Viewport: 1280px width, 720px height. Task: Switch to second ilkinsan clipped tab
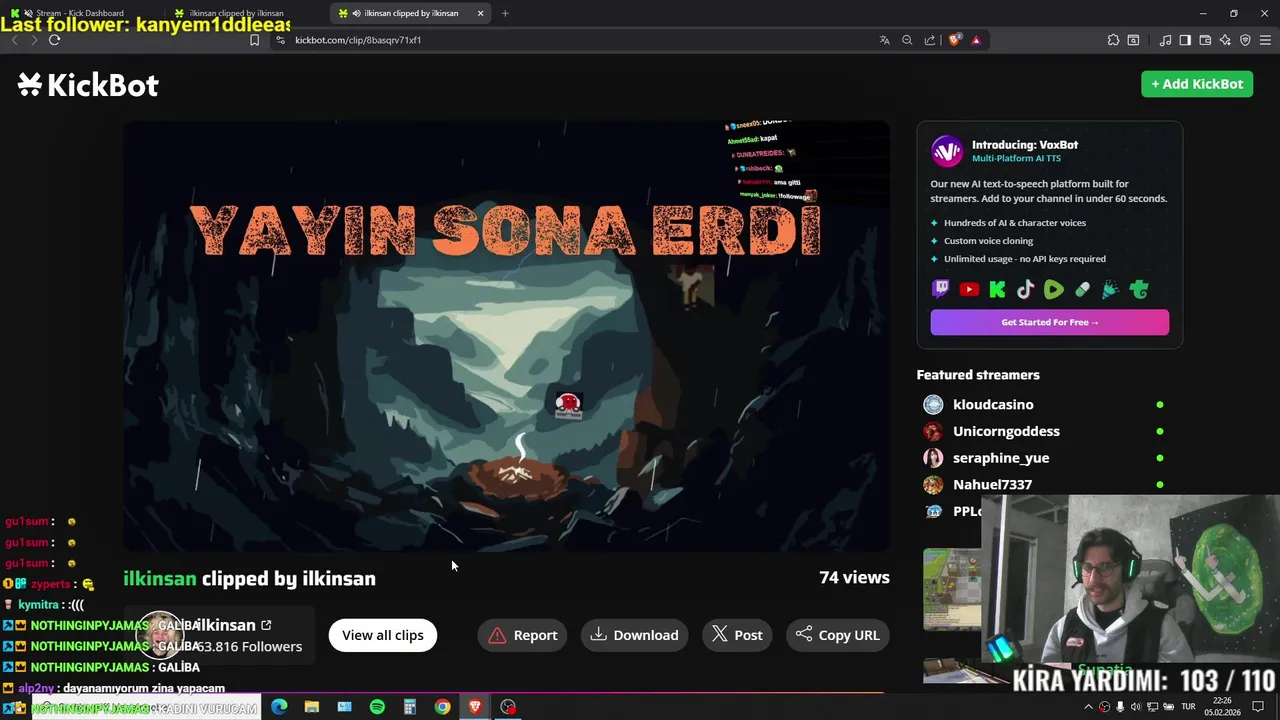click(235, 13)
